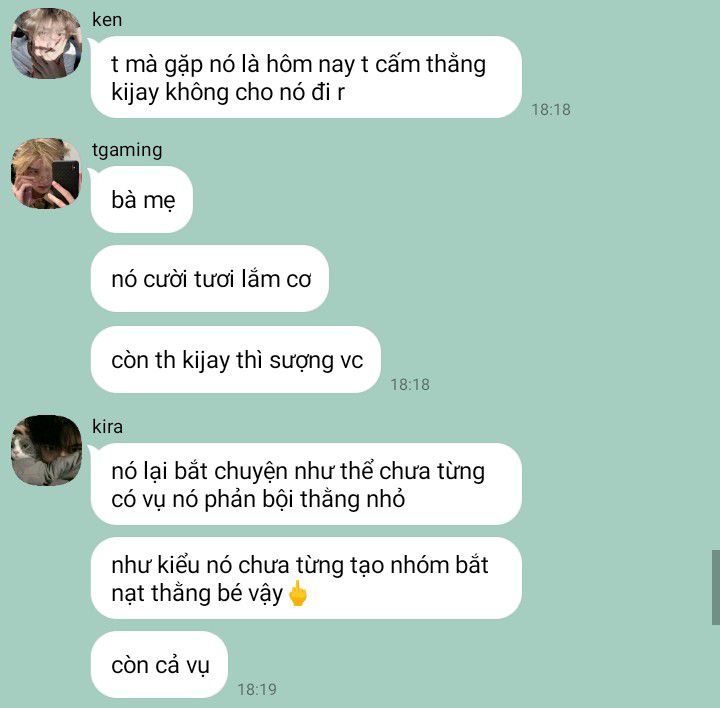Select the 'còn th kijay thì sượng vc' bubble
720x708 pixels.
[236, 360]
